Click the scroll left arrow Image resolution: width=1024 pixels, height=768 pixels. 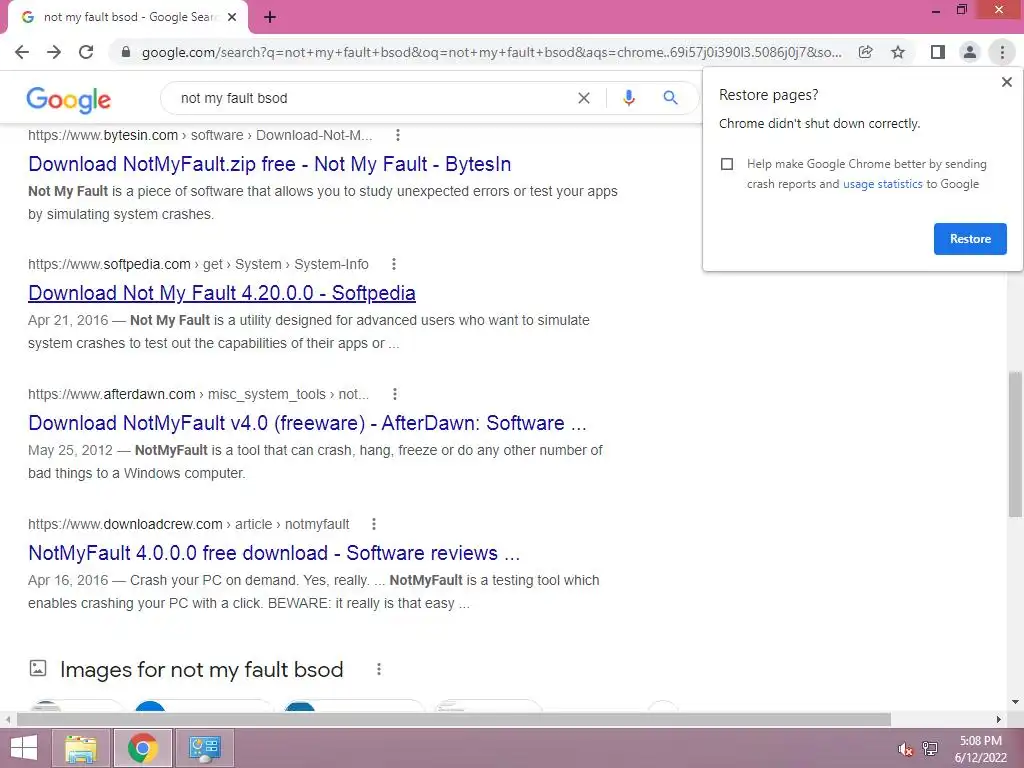point(7,719)
